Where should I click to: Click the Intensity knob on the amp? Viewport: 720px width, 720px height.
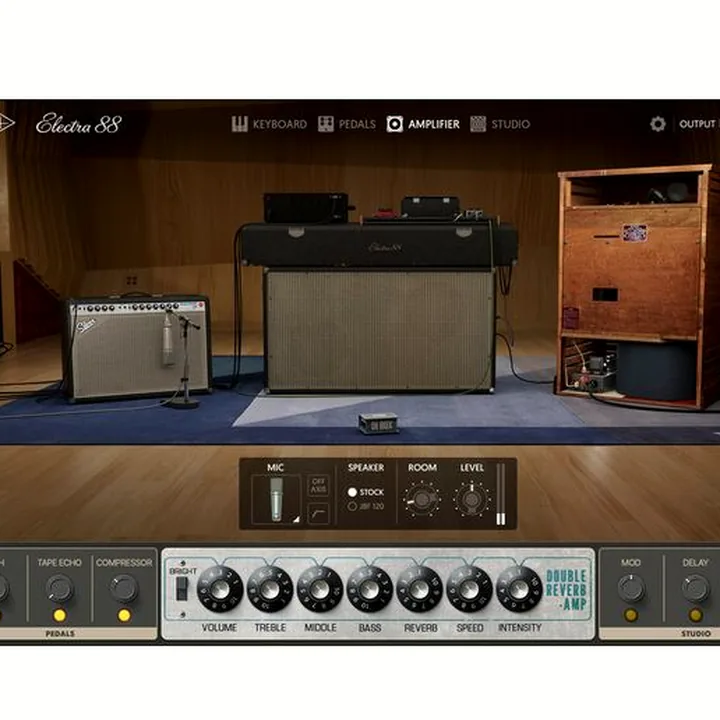[x=519, y=589]
